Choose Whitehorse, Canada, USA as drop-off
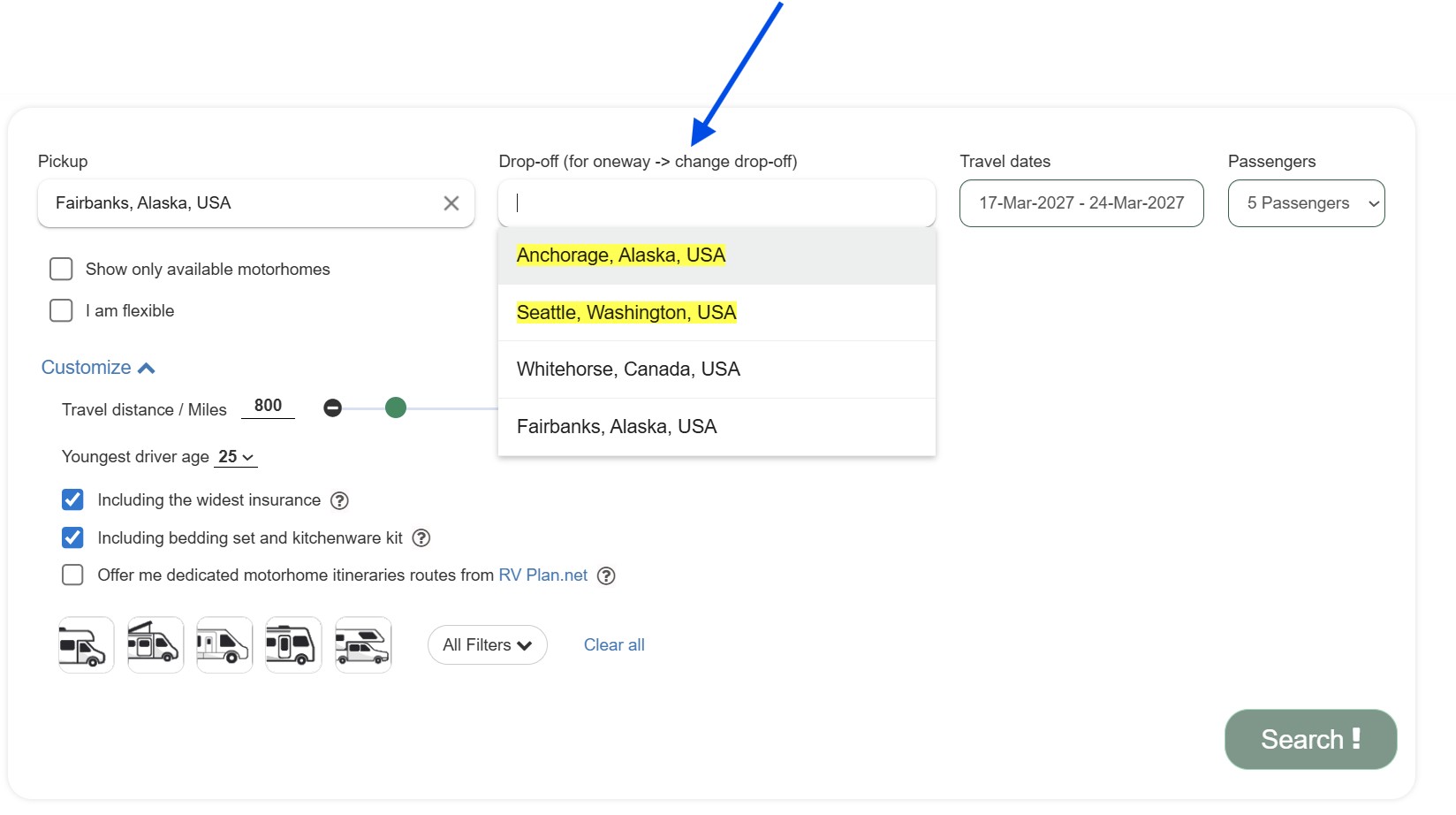The image size is (1456, 815). coord(628,369)
